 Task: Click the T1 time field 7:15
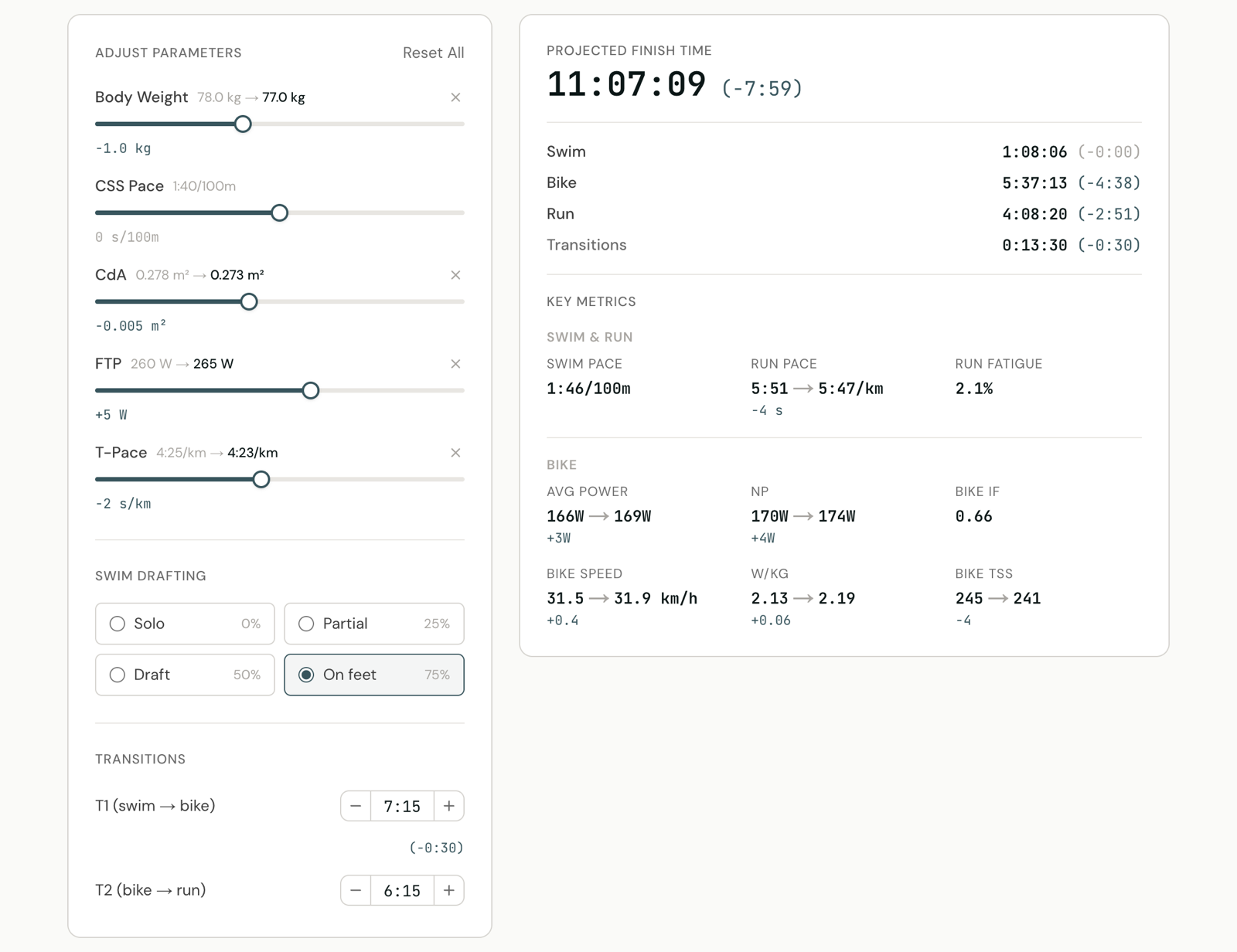click(402, 806)
